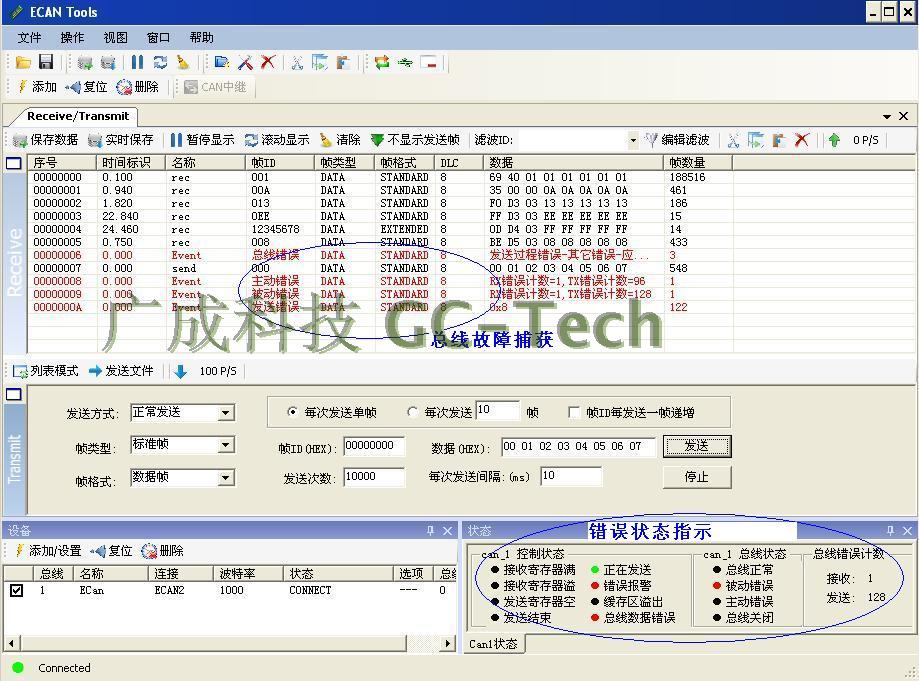
Task: Click 滚动显示 scroll display button
Action: point(277,140)
